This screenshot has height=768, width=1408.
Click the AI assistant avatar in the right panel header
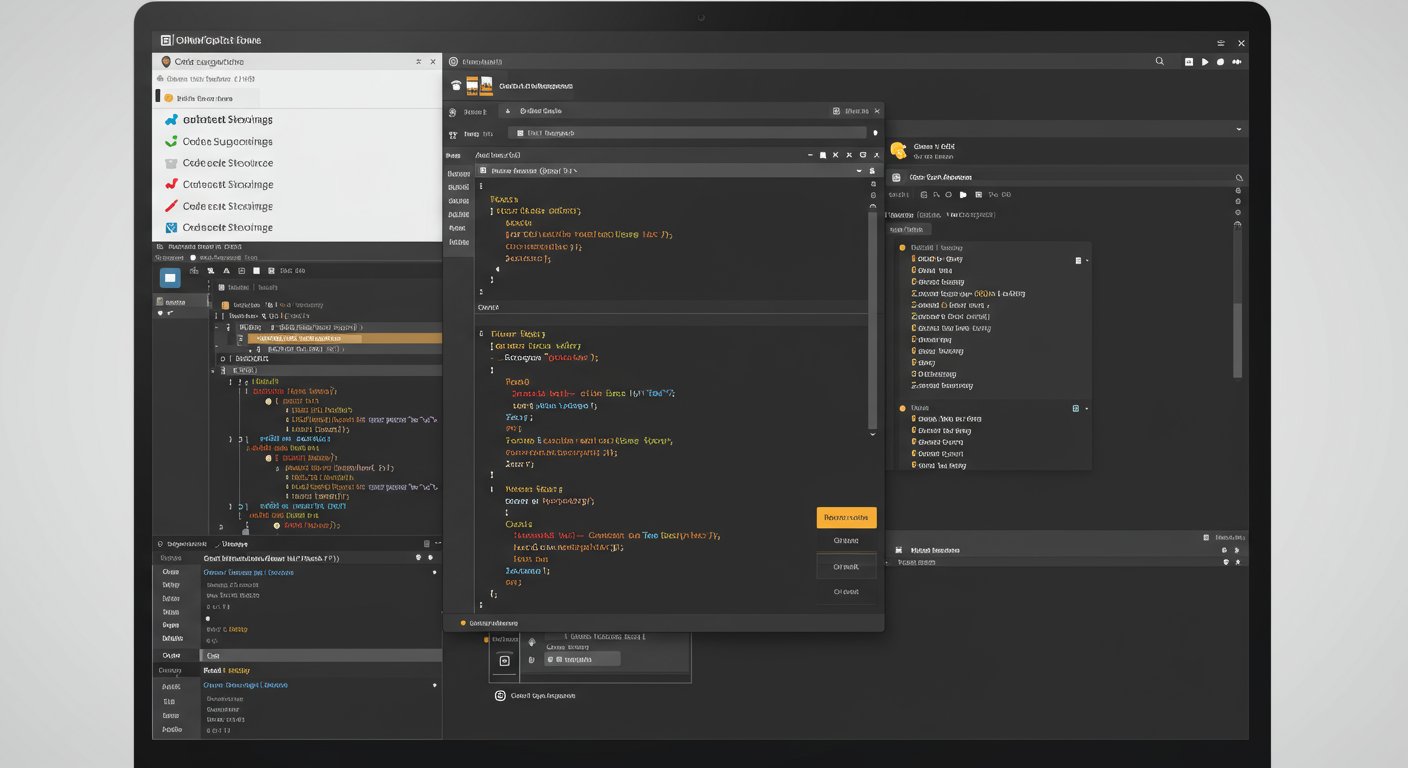pyautogui.click(x=898, y=148)
